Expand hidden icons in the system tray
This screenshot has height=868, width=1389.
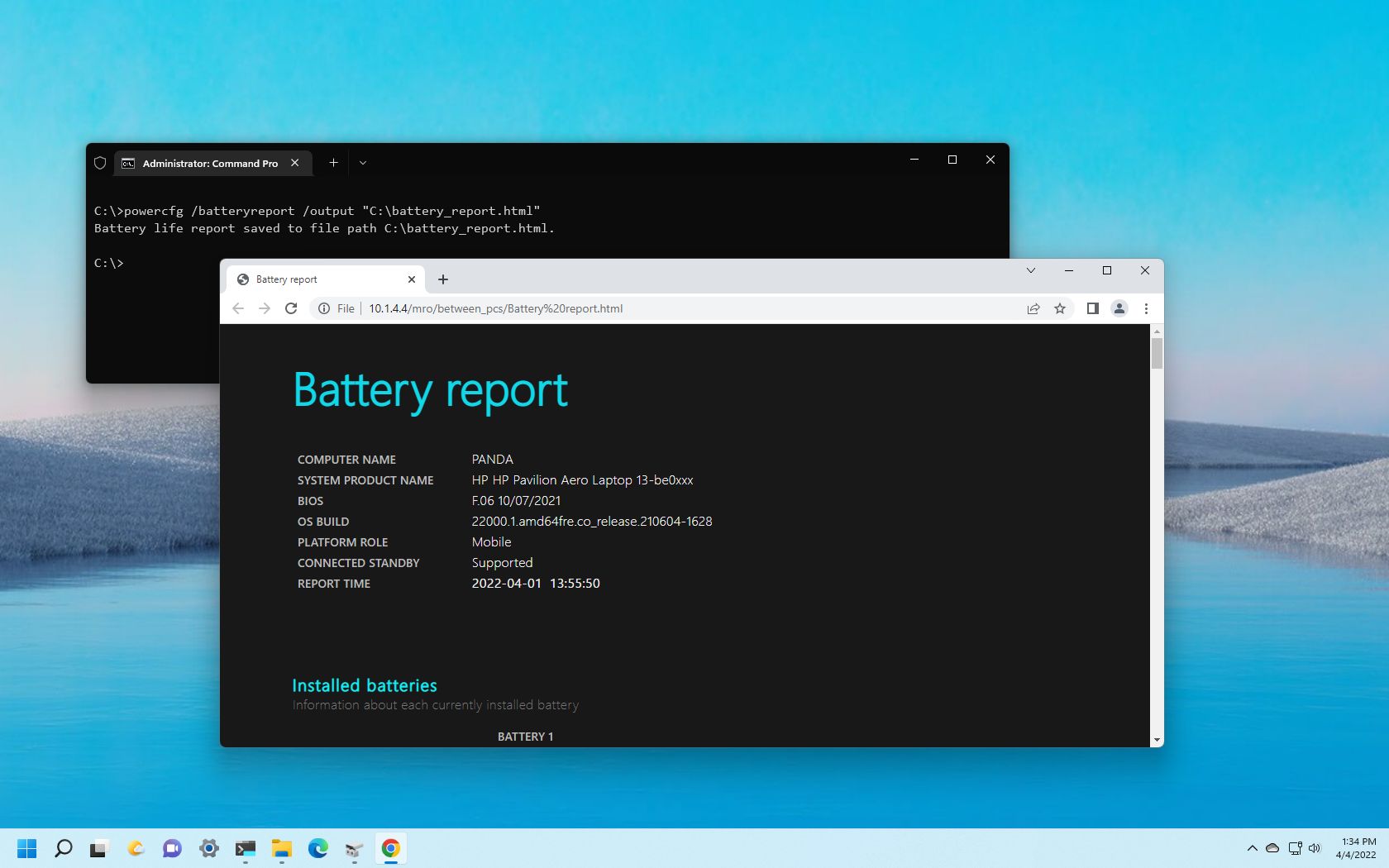(x=1252, y=848)
